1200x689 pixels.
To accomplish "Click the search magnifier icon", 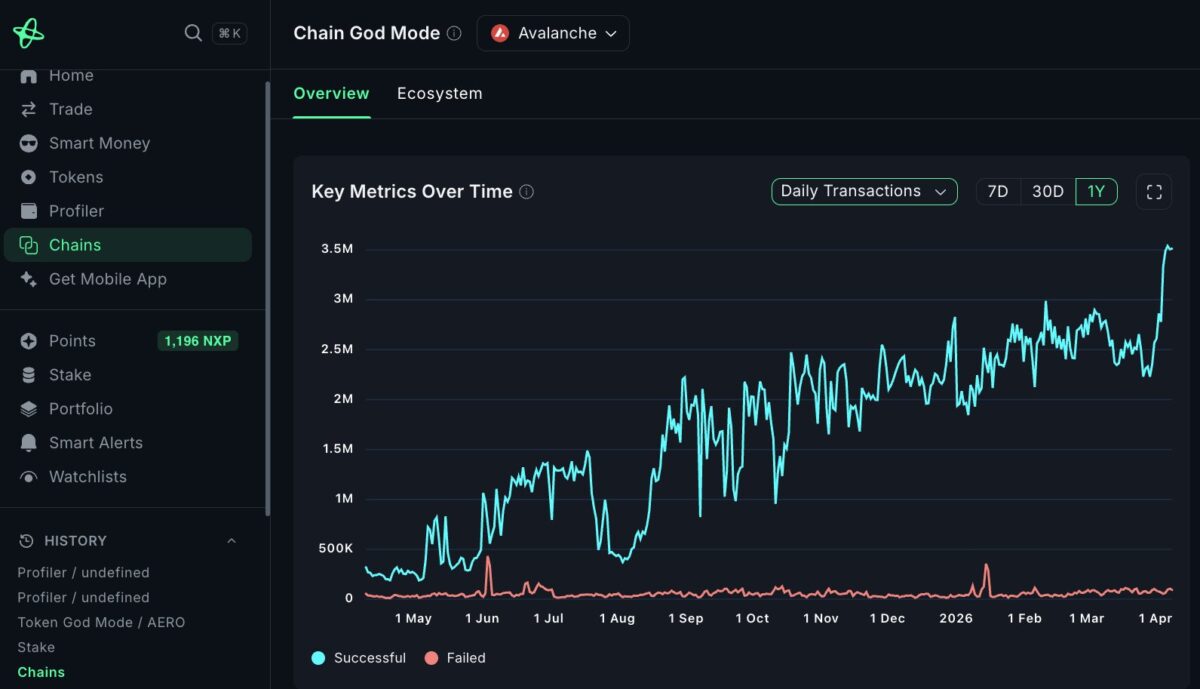I will click(x=193, y=32).
